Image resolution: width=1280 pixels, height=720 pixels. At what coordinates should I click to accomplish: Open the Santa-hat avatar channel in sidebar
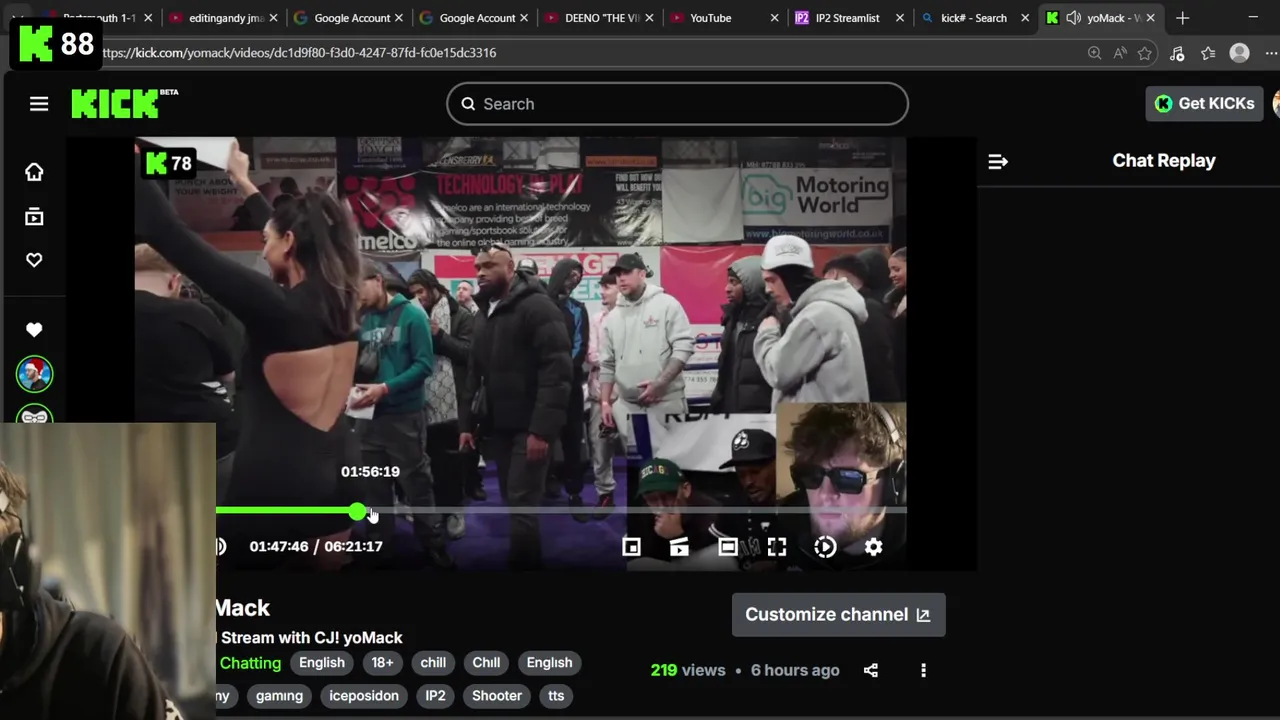tap(34, 374)
